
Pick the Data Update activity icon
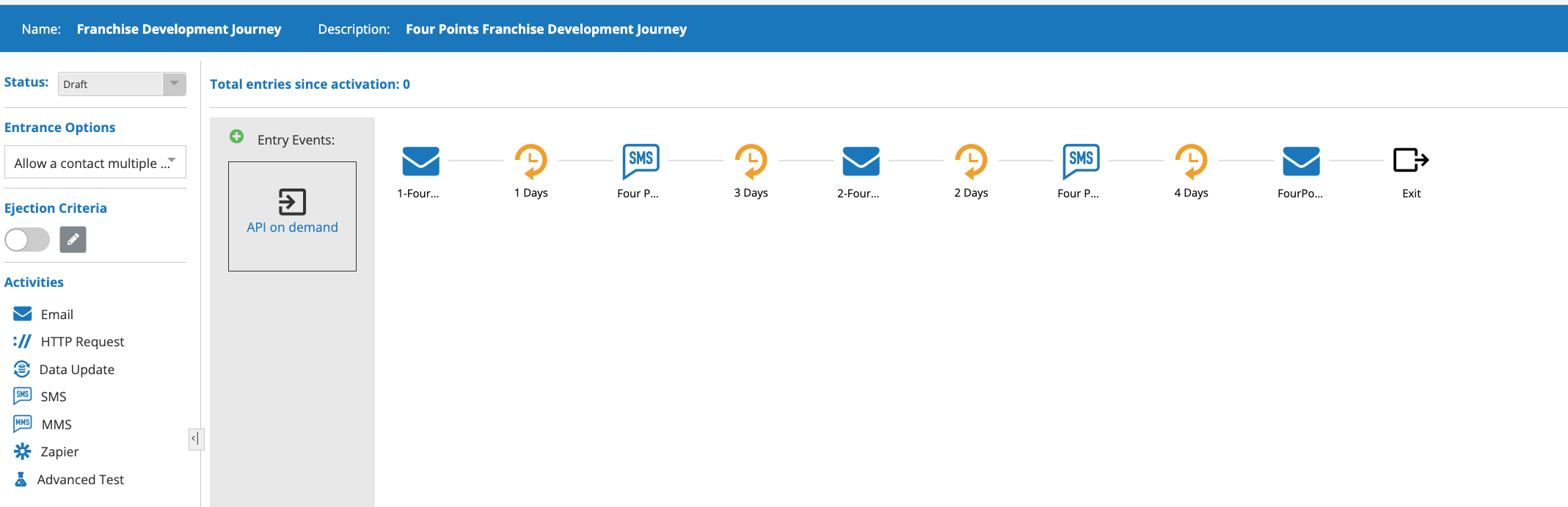(22, 369)
